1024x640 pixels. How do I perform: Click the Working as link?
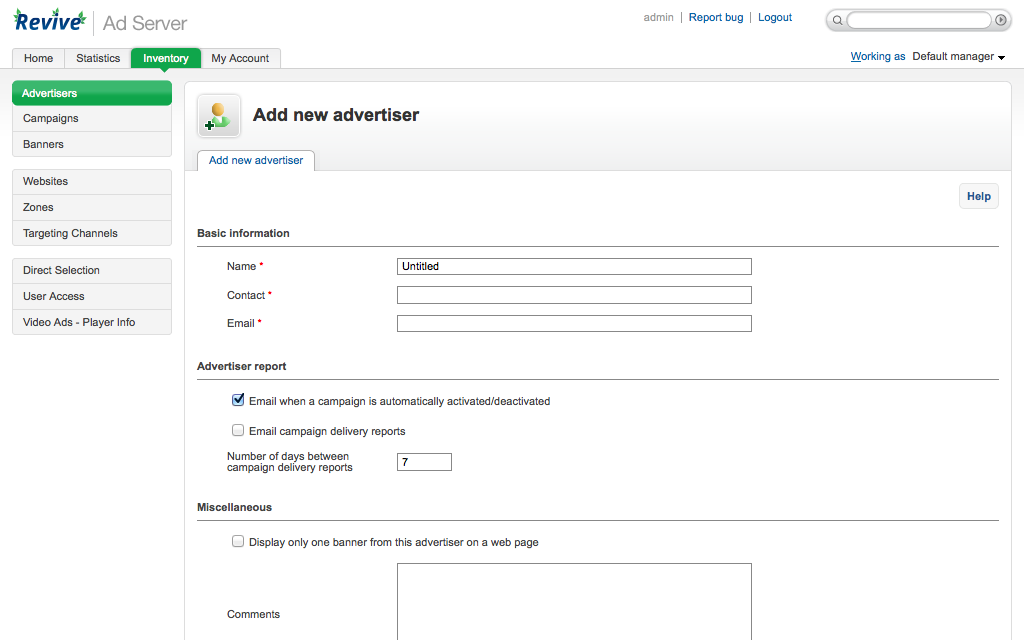pyautogui.click(x=877, y=56)
